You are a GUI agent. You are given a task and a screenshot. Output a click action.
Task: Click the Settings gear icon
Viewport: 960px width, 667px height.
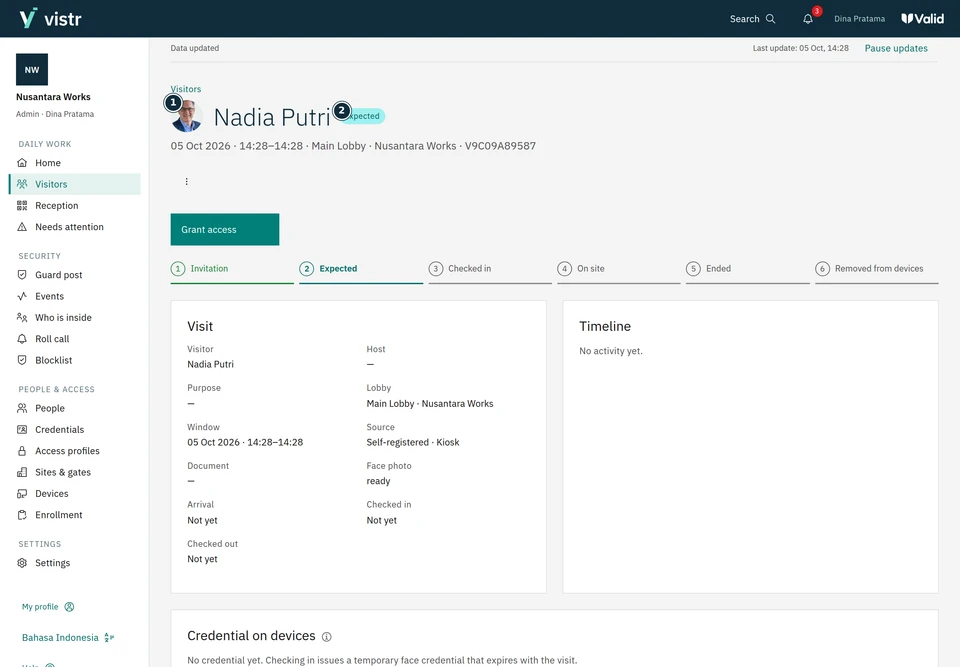22,563
